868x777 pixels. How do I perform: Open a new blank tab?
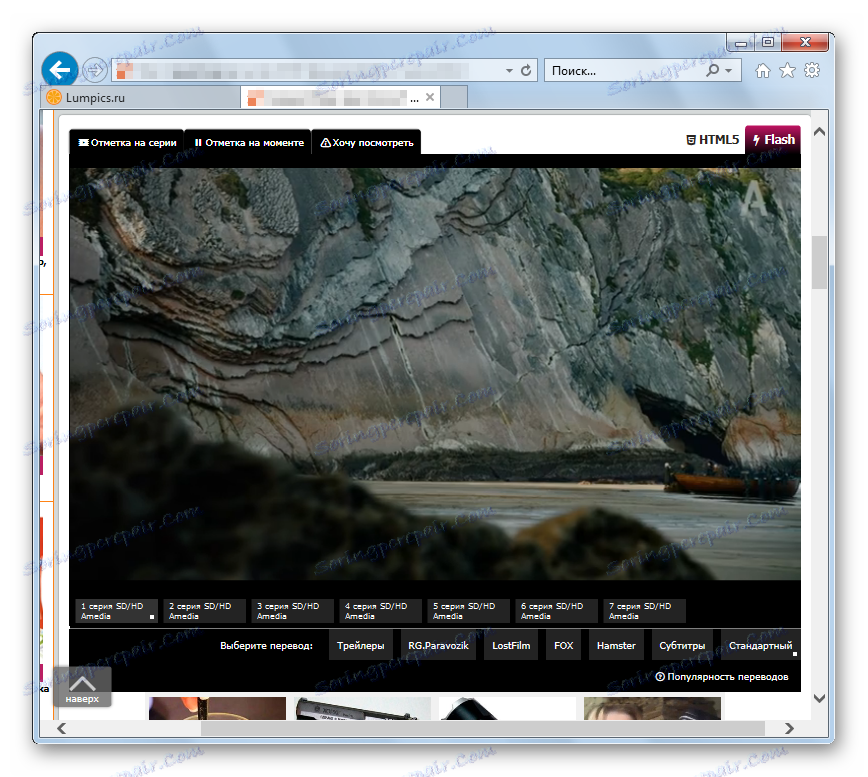pos(454,98)
